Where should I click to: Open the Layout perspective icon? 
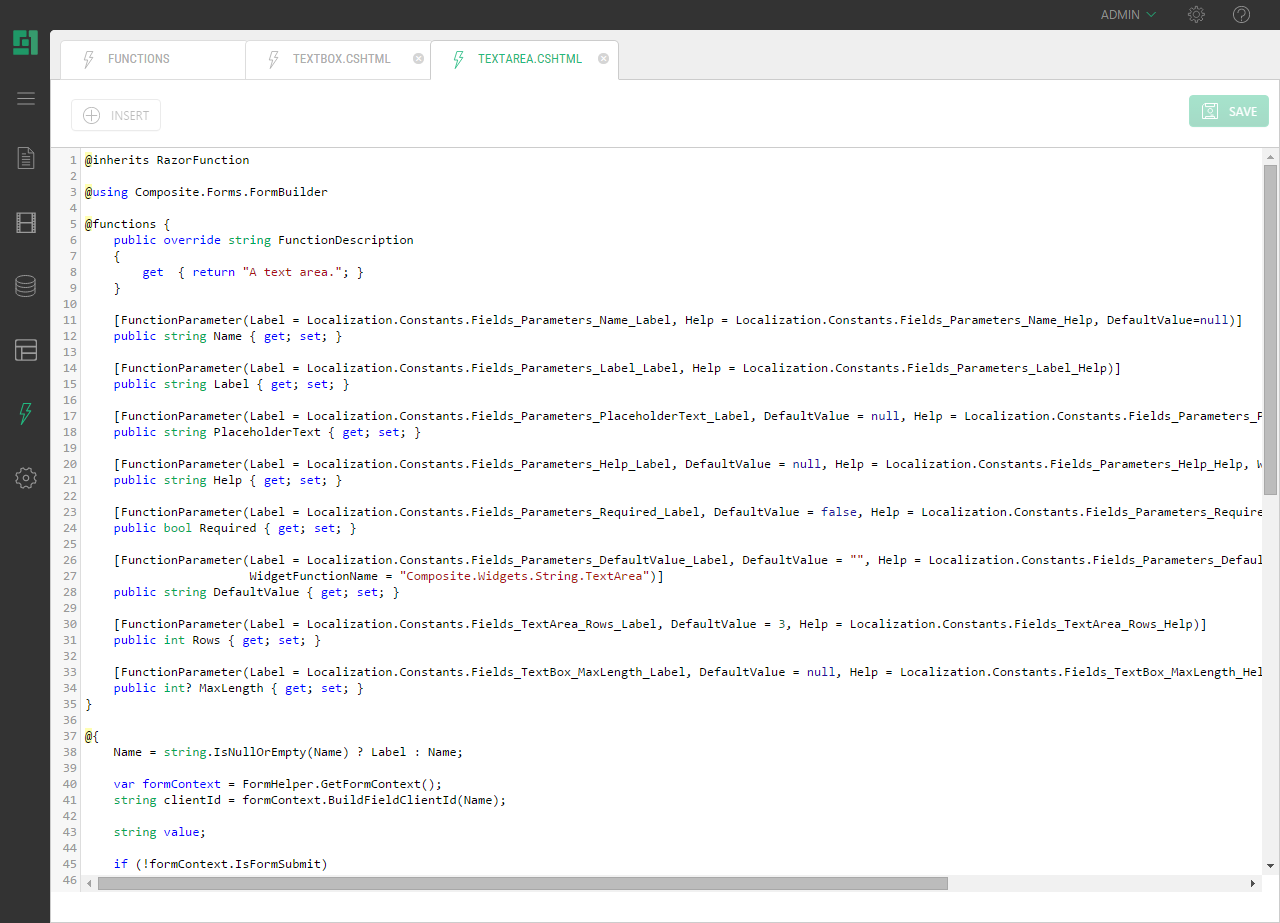click(x=26, y=350)
